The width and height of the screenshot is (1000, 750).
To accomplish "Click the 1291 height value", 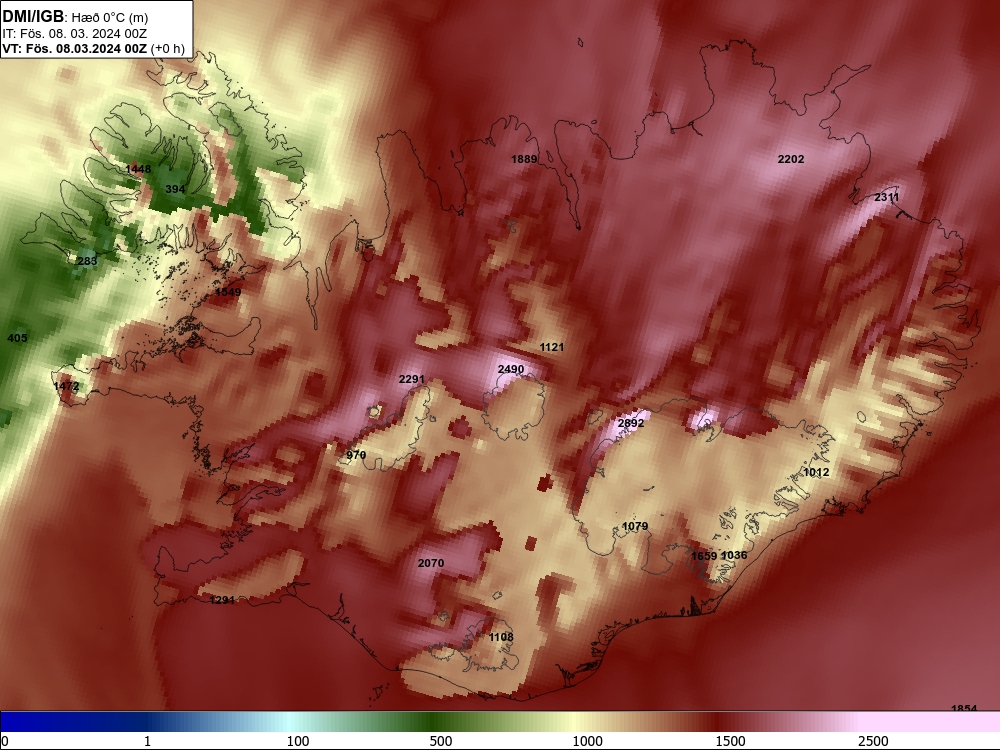I will 222,599.
